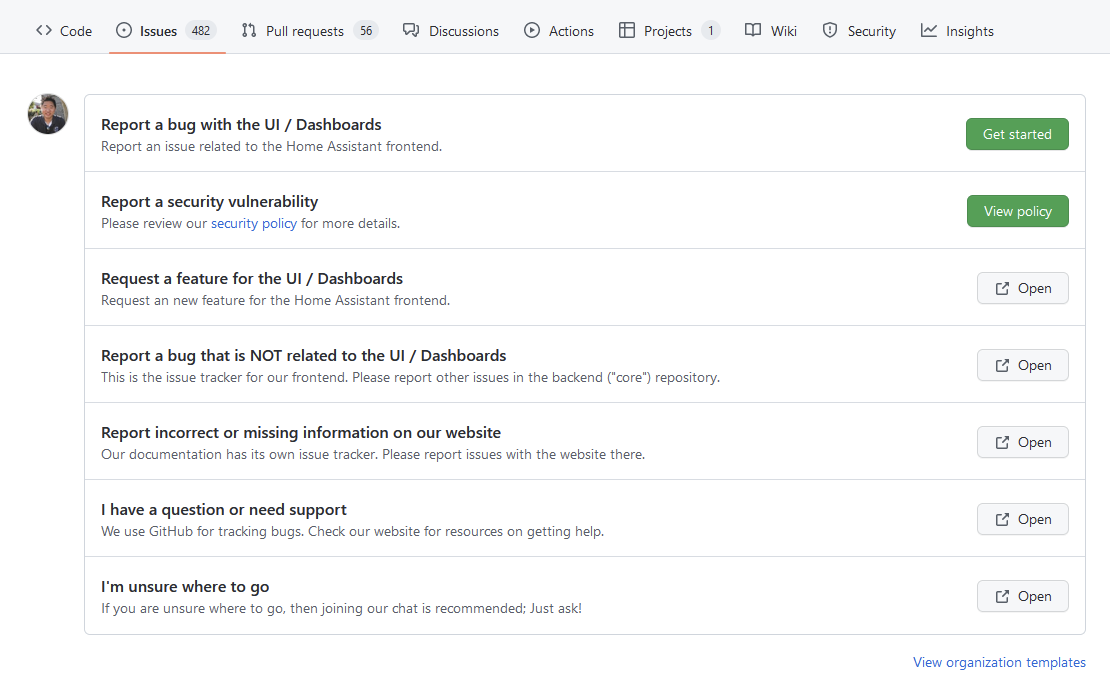
Task: Click the Wiki book icon
Action: pyautogui.click(x=753, y=31)
